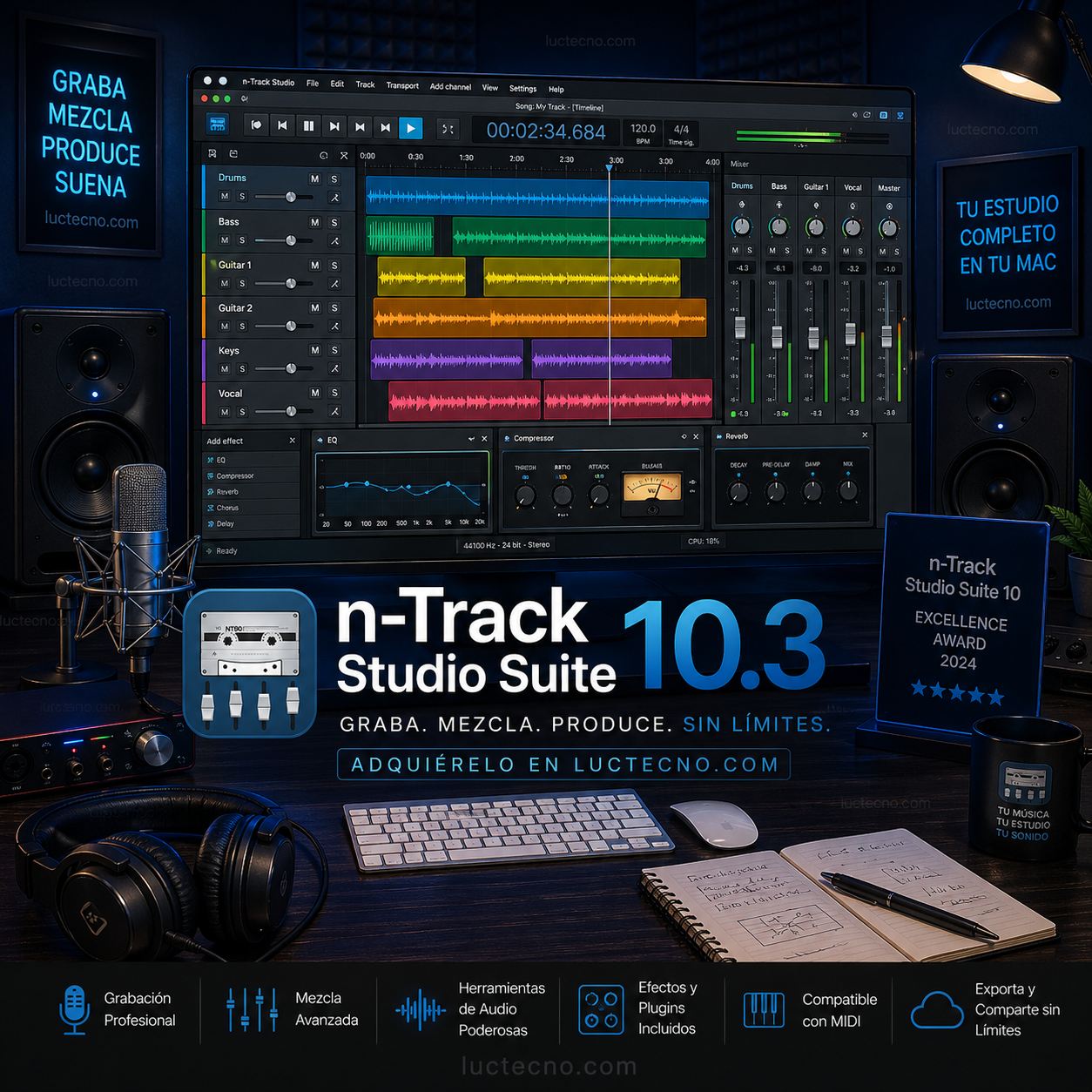Open the Transport menu
Viewport: 1092px width, 1092px height.
(x=402, y=86)
